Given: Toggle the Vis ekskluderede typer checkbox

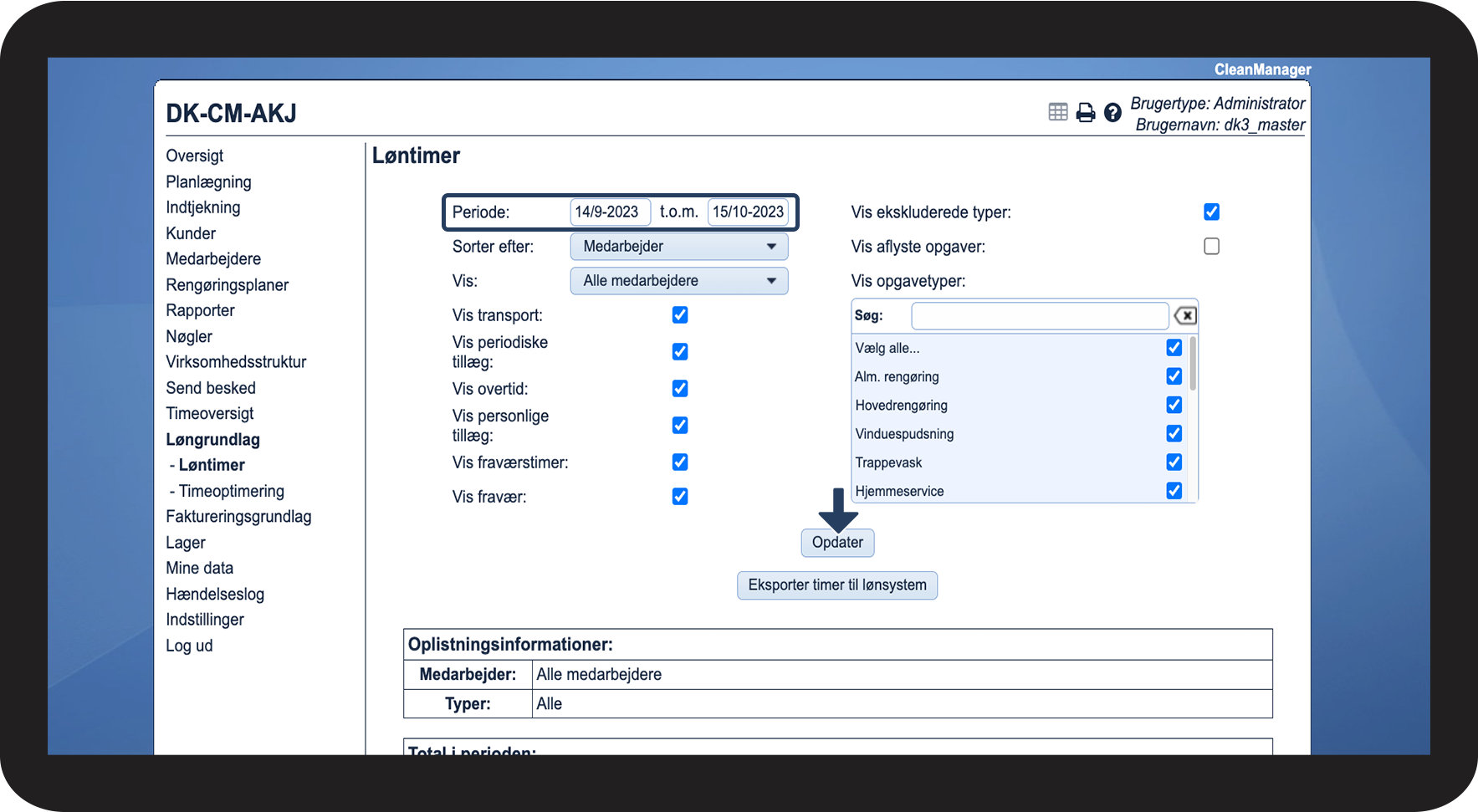Looking at the screenshot, I should (1211, 212).
